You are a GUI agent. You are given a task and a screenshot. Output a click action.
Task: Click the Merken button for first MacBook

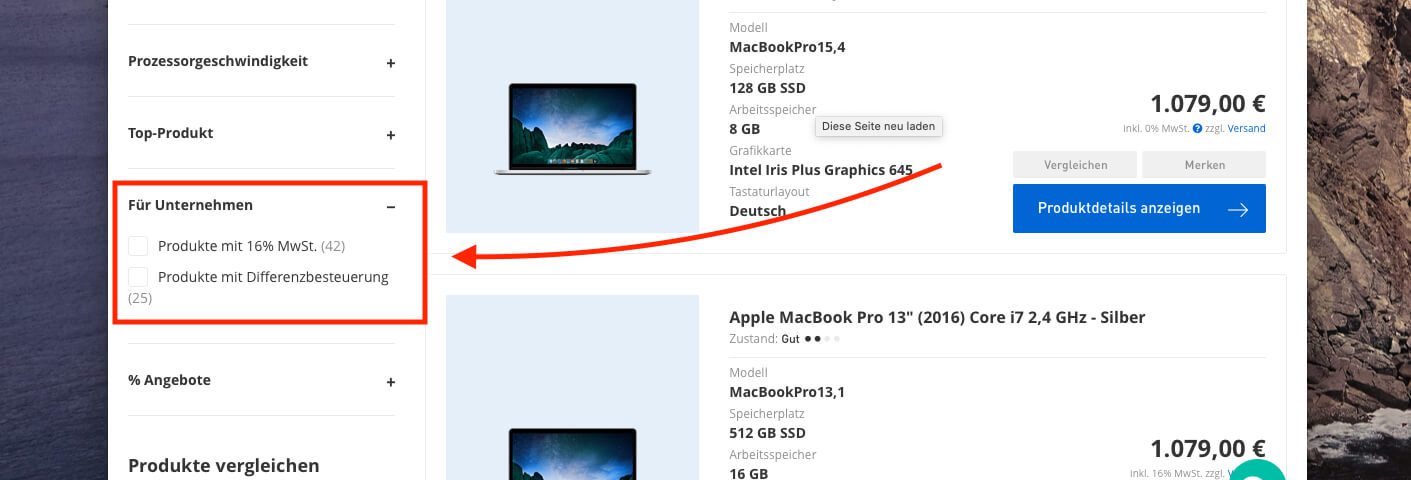point(1204,164)
